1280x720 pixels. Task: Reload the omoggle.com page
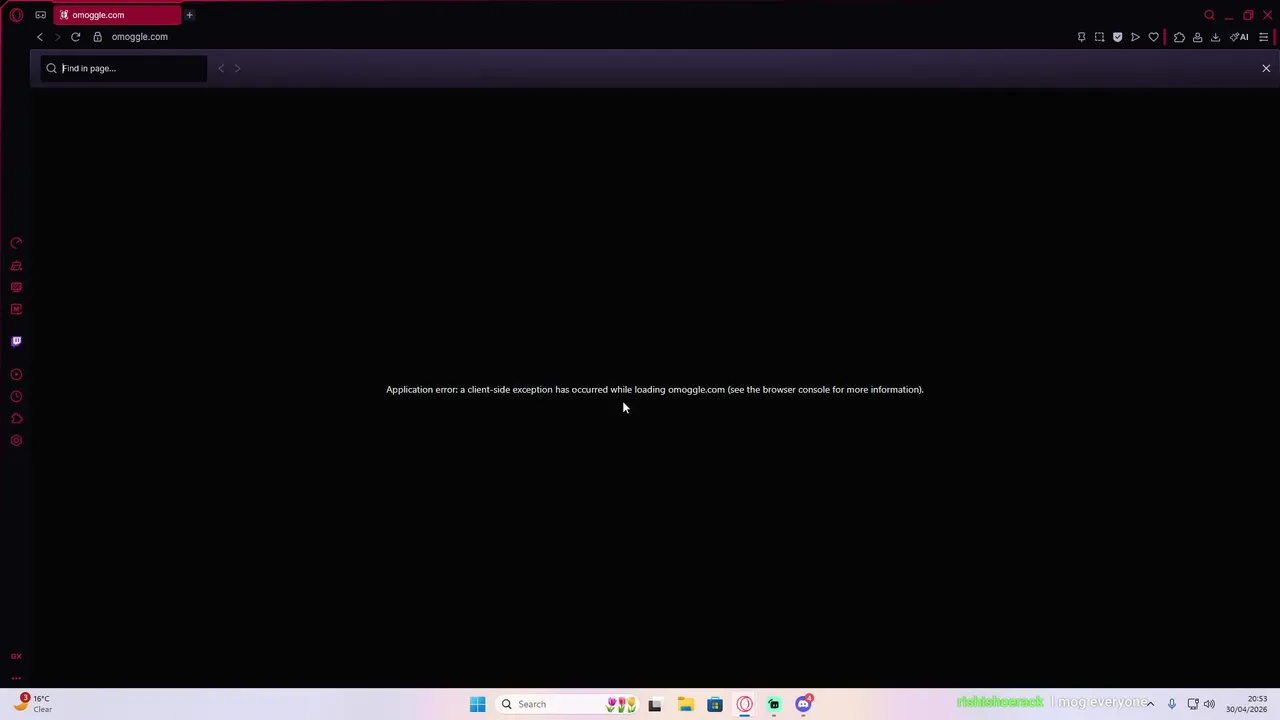[x=75, y=37]
